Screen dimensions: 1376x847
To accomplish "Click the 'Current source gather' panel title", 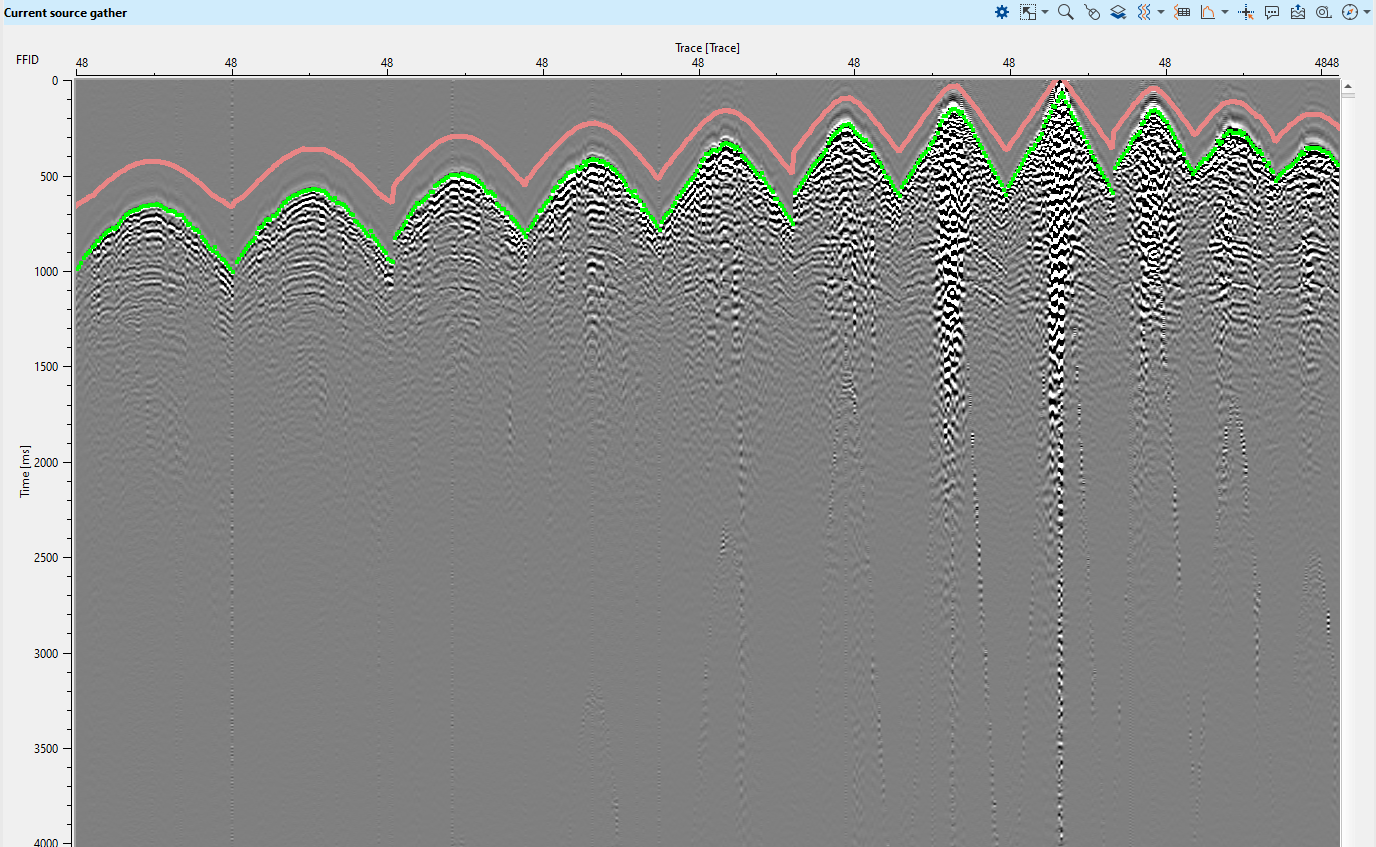I will coord(66,13).
